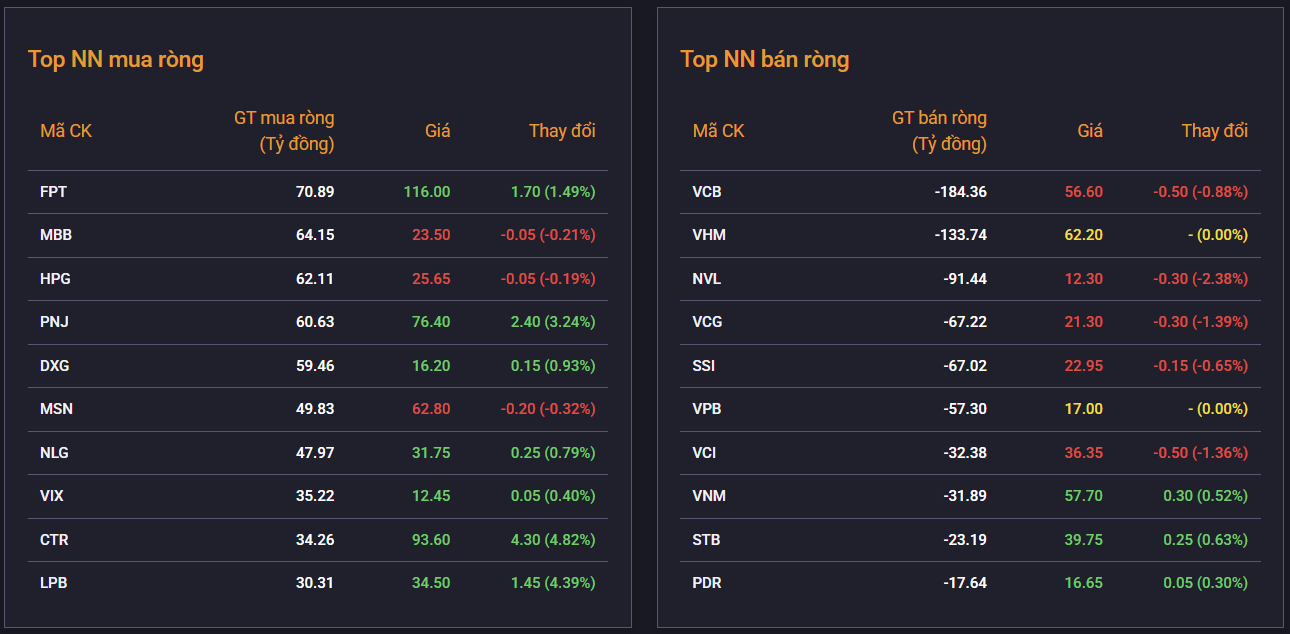
Task: Click LPB change 1.45 (4.39%)
Action: click(x=553, y=583)
